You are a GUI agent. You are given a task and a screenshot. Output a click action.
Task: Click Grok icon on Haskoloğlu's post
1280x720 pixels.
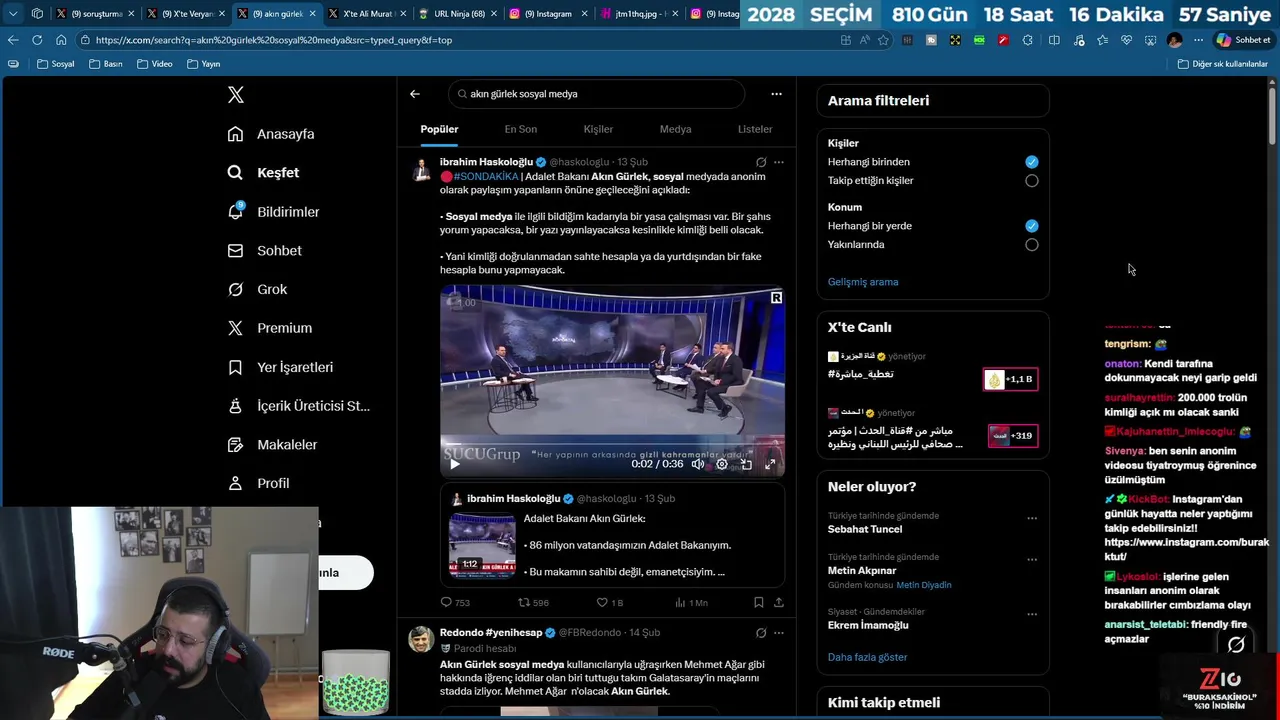pyautogui.click(x=761, y=162)
